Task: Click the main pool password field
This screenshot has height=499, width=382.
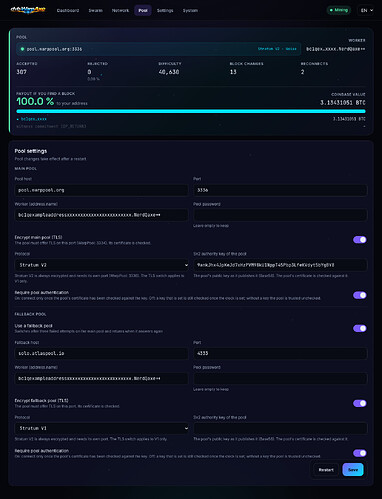Action: tap(280, 215)
